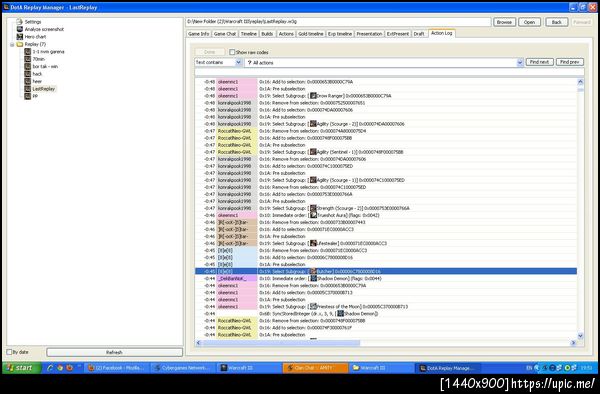Select the 'LastReplay' replay icon
The width and height of the screenshot is (600, 394).
point(27,89)
